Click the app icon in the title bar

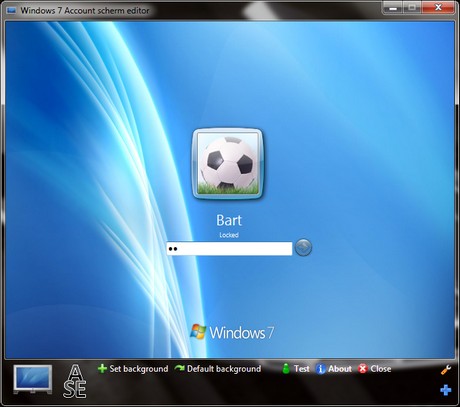tap(12, 11)
